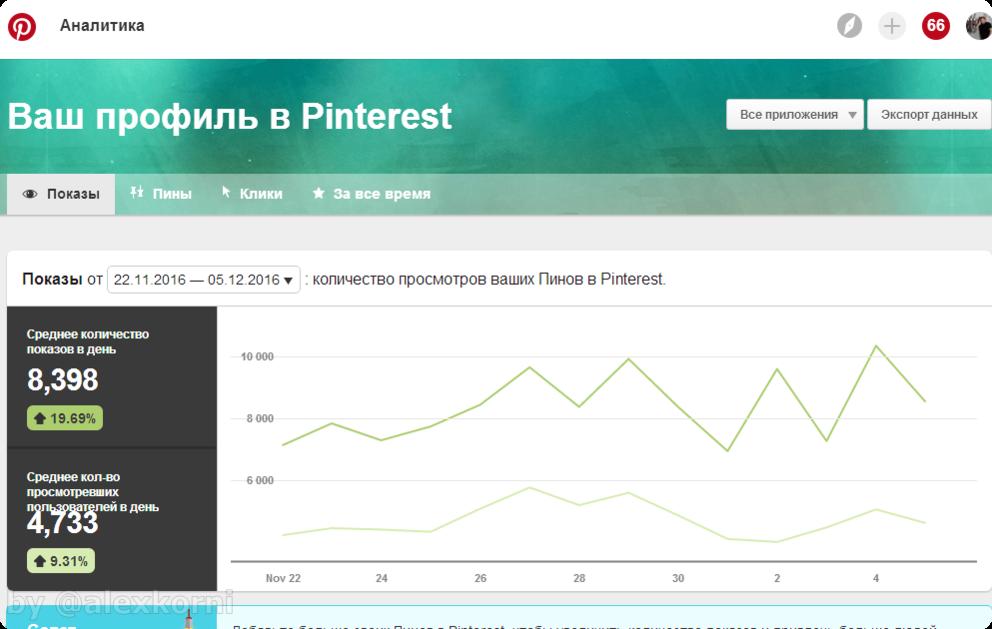Viewport: 992px width, 629px height.
Task: Switch to the Клики tab
Action: tap(252, 194)
